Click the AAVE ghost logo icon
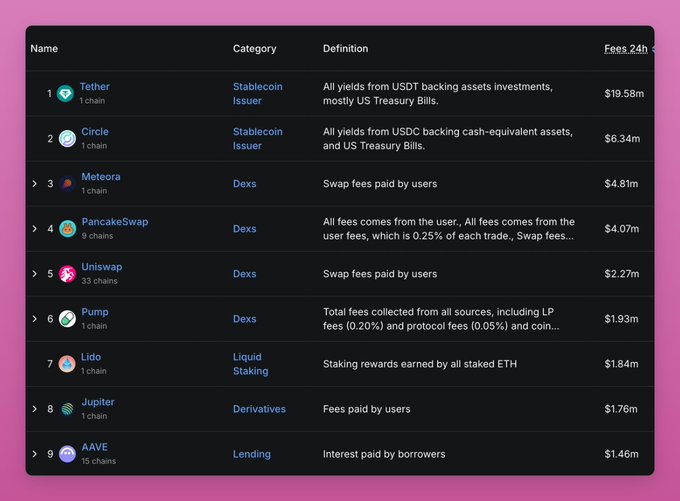680x501 pixels. click(x=67, y=454)
